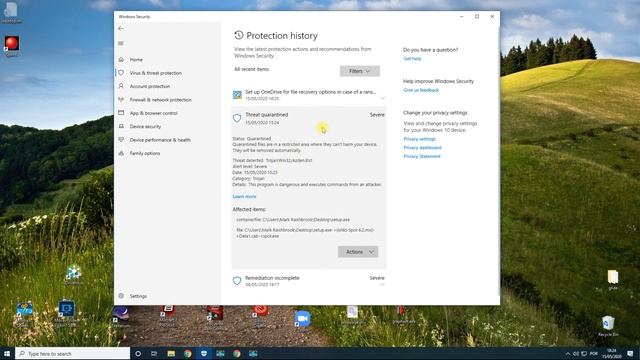
Task: Open the Windows Start menu
Action: (x=7, y=353)
